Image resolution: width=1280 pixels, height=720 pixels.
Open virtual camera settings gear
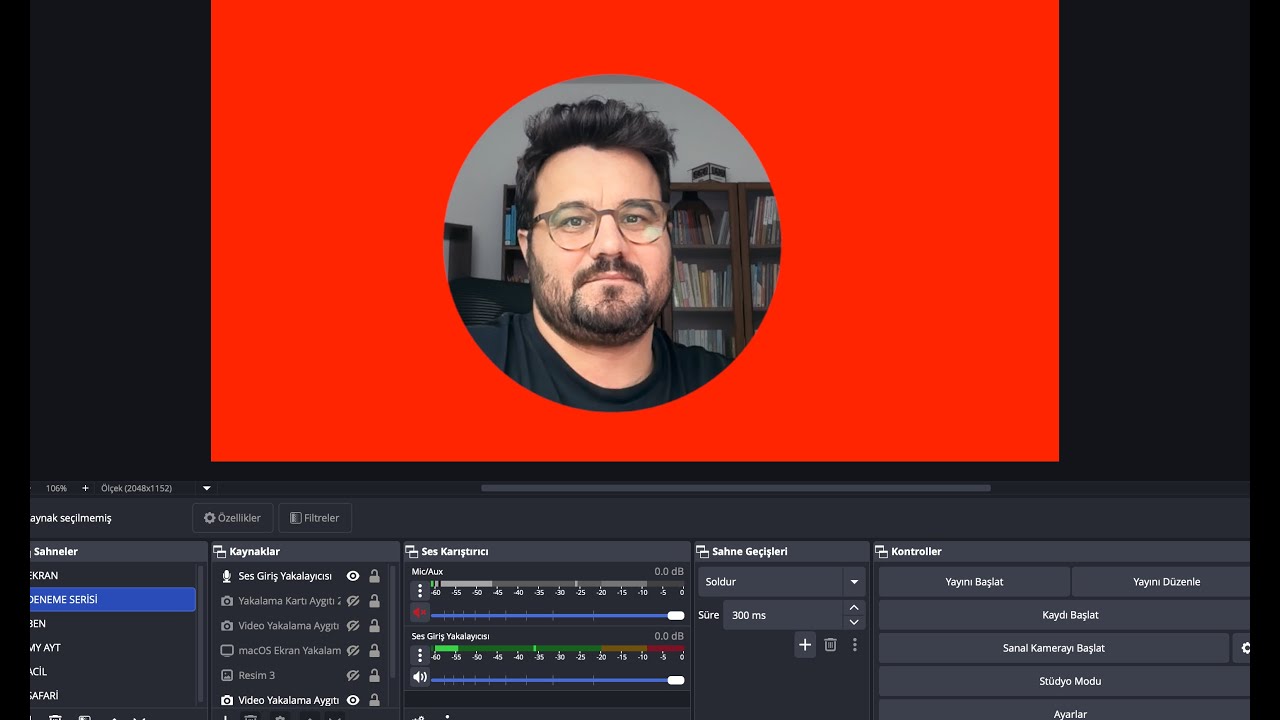1244,648
